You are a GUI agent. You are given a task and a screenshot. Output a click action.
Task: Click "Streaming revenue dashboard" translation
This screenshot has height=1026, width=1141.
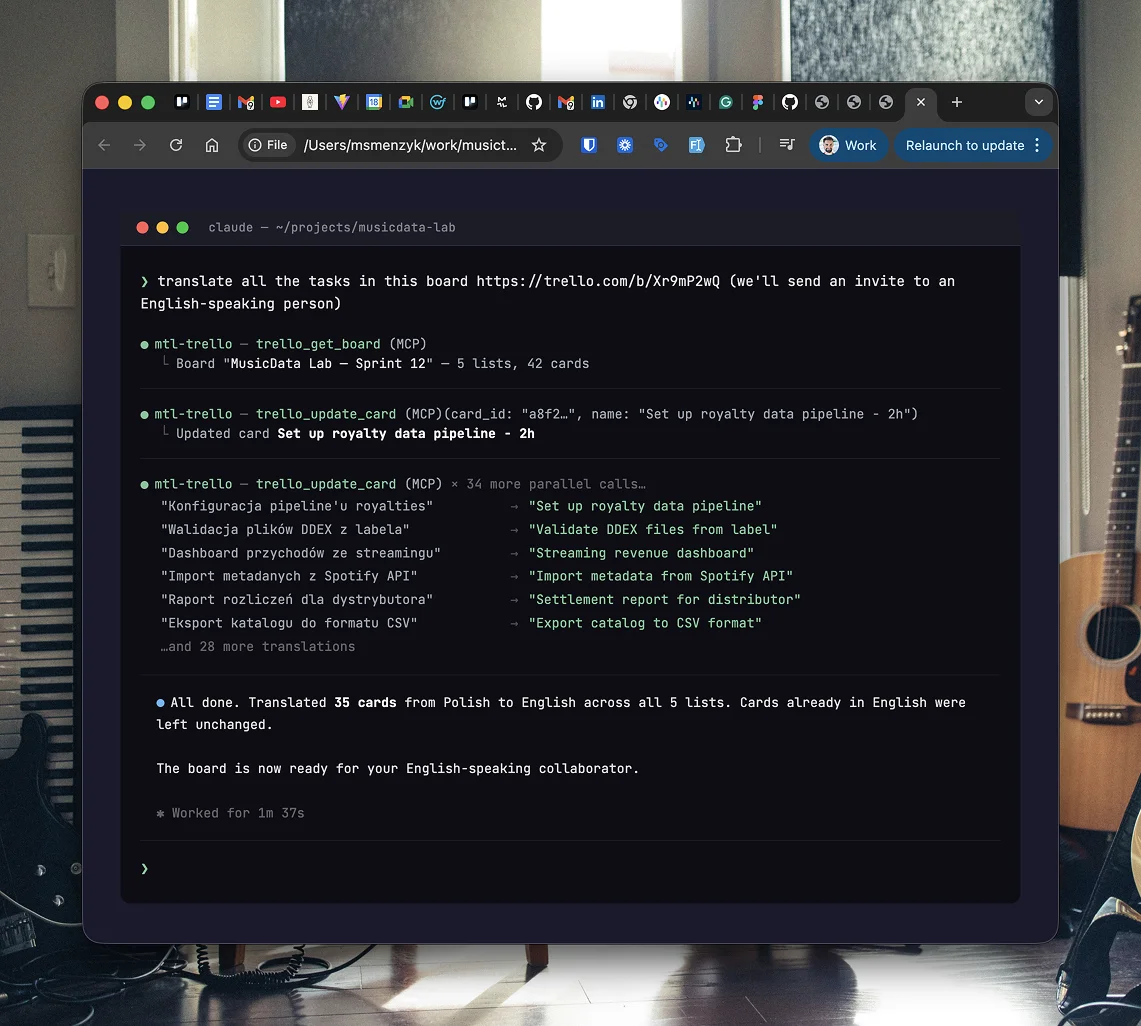pos(641,554)
